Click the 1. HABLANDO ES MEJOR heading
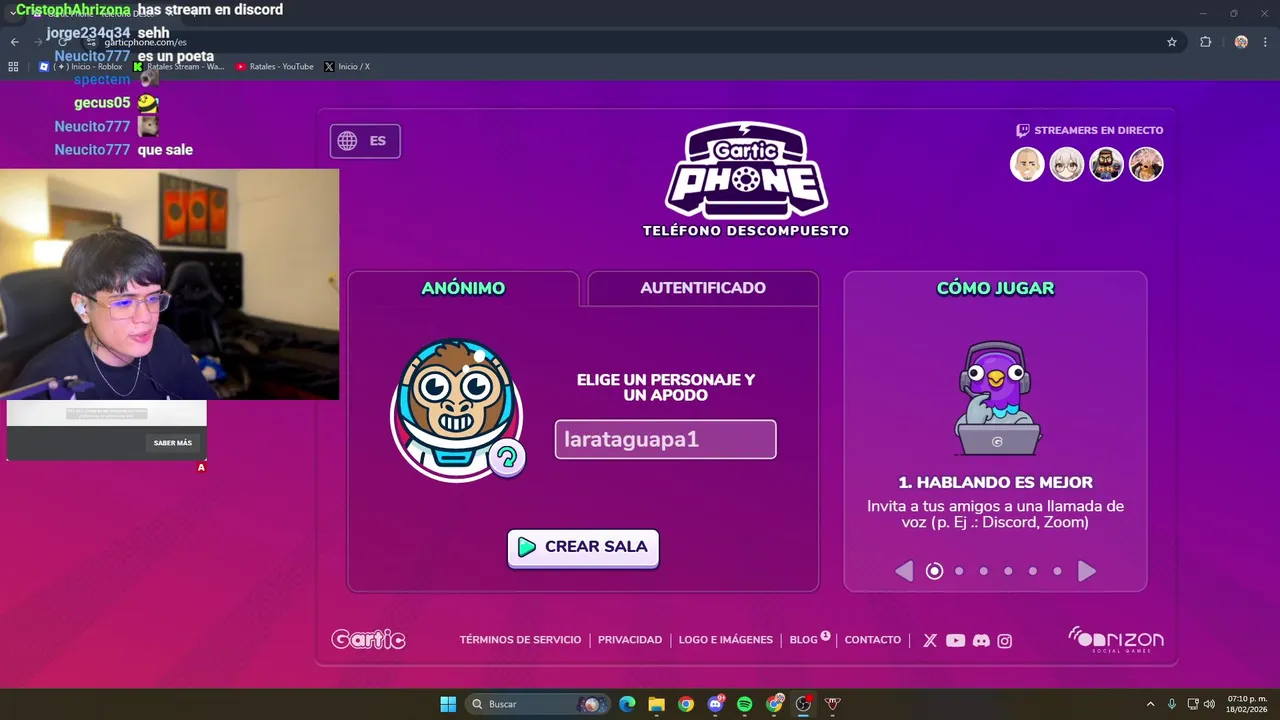This screenshot has height=720, width=1280. 996,482
